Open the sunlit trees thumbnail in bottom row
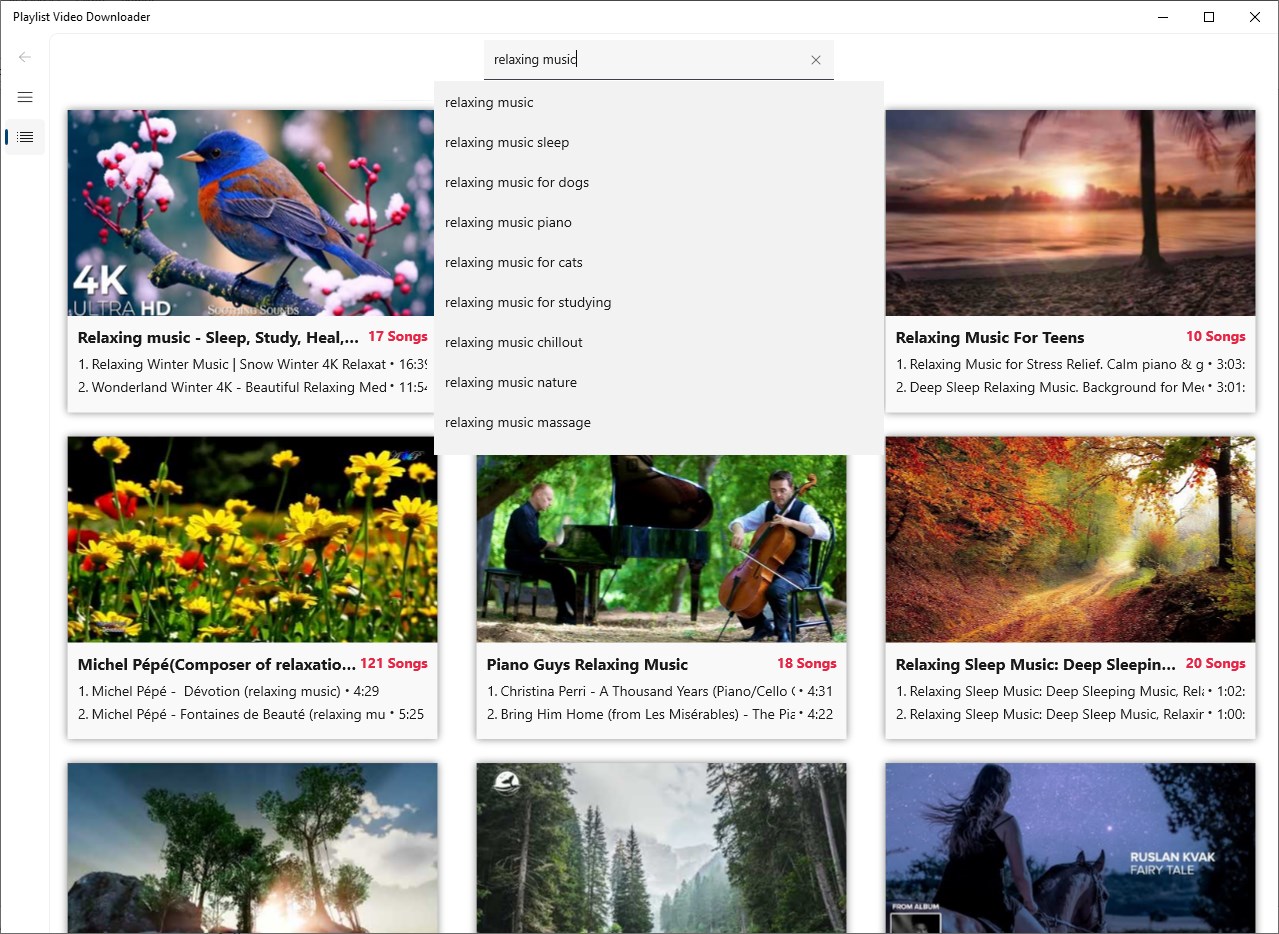Viewport: 1279px width, 934px height. [252, 848]
